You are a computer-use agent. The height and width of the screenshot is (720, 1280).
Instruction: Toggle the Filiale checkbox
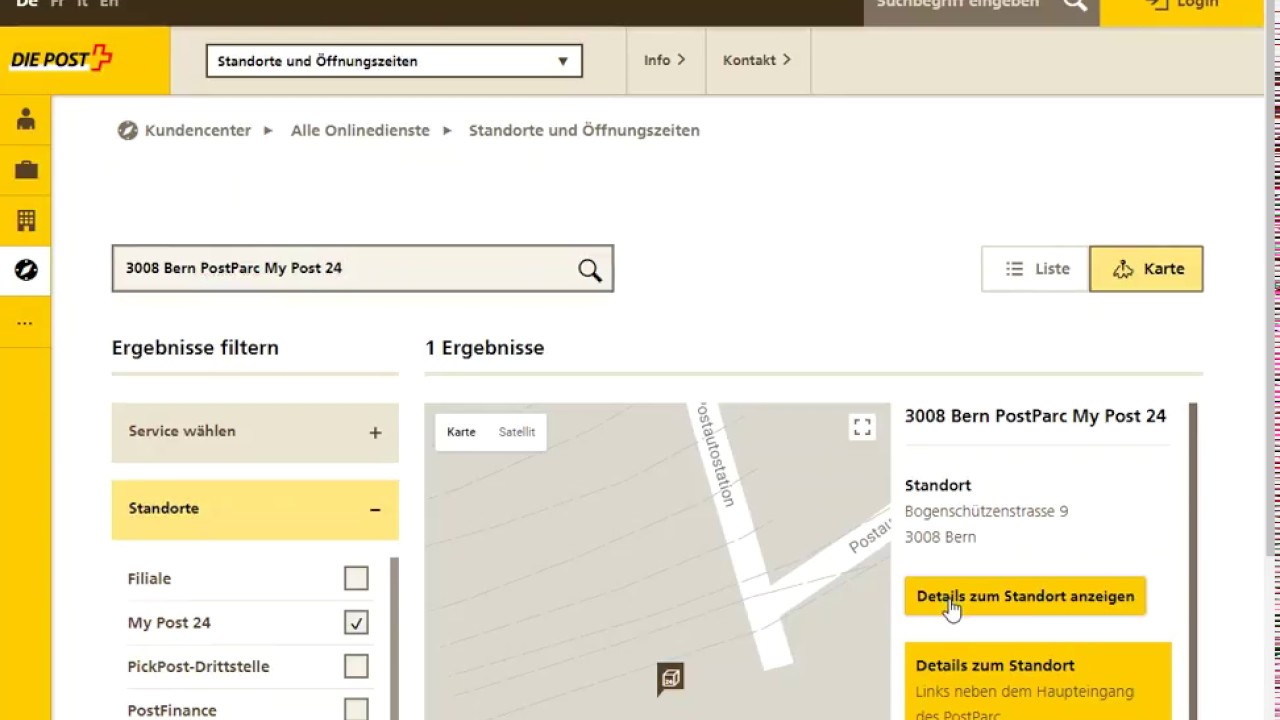coord(356,578)
